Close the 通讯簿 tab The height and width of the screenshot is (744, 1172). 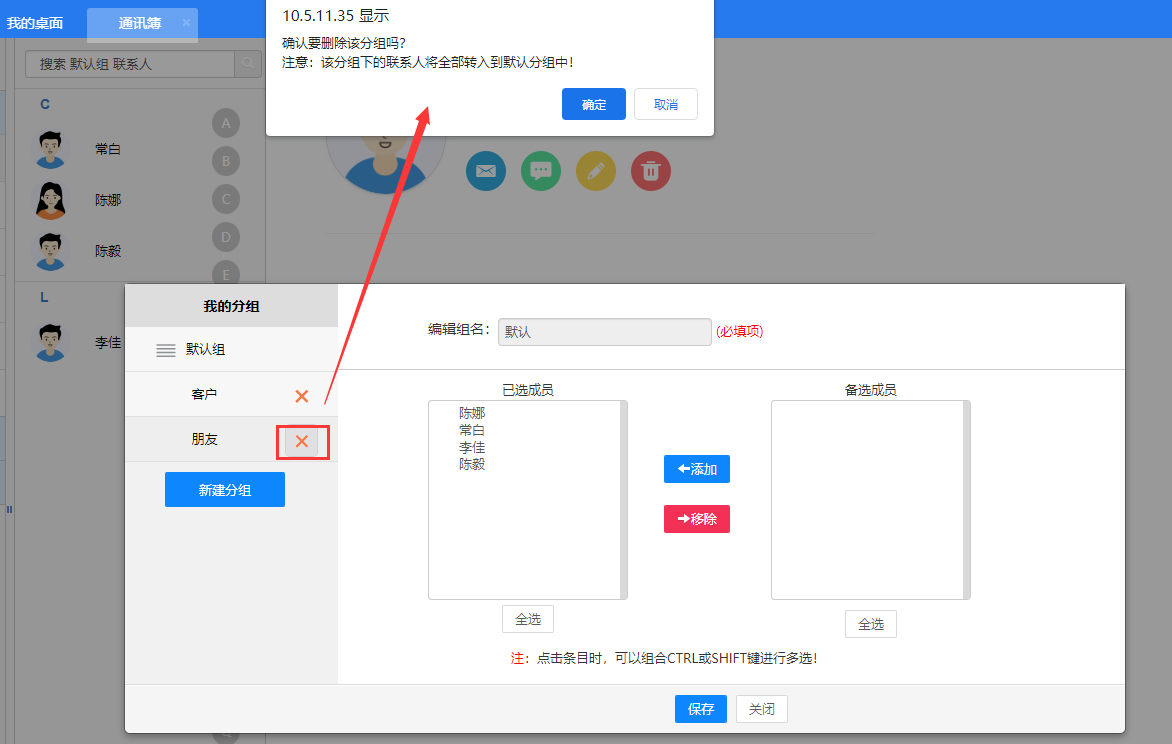pos(186,22)
